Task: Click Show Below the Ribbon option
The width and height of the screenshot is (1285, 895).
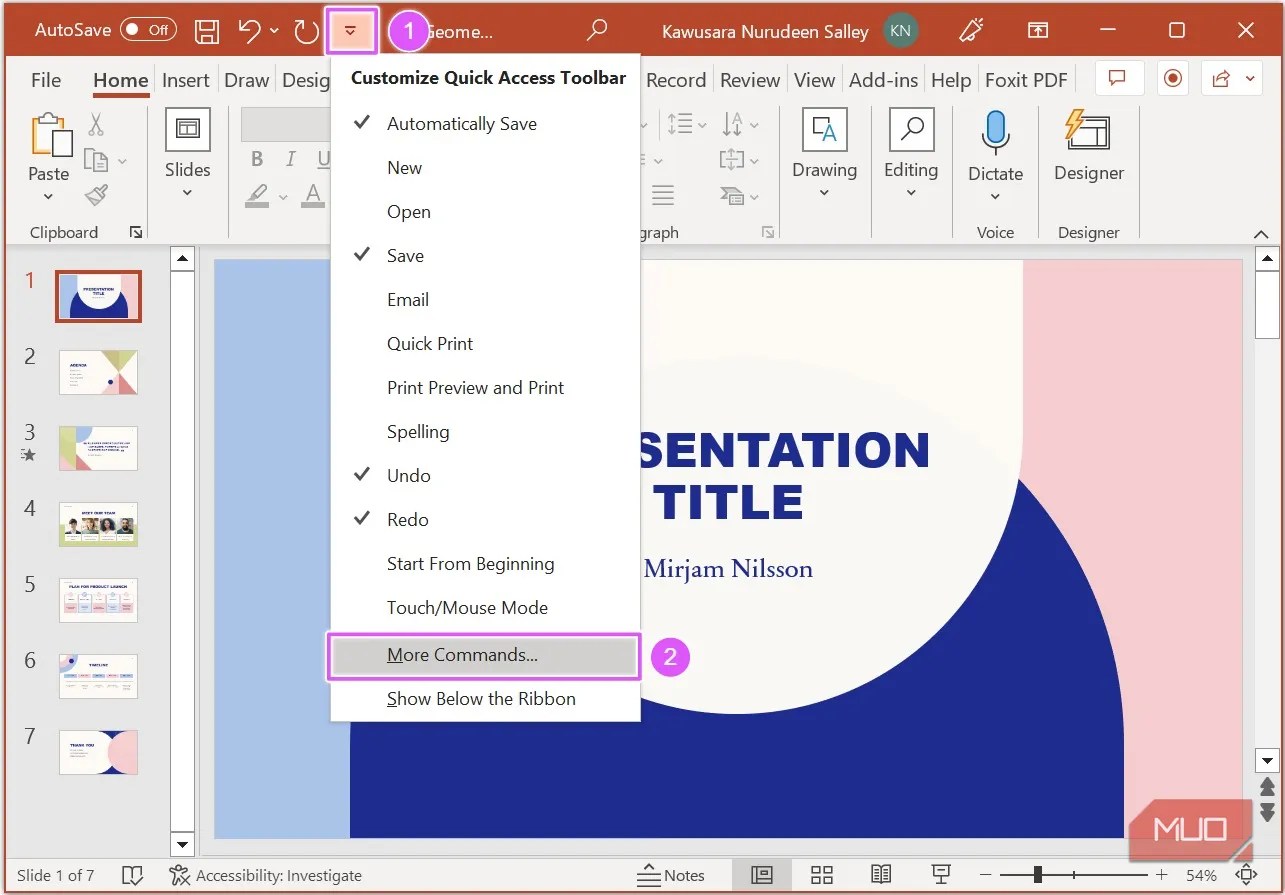Action: point(481,699)
